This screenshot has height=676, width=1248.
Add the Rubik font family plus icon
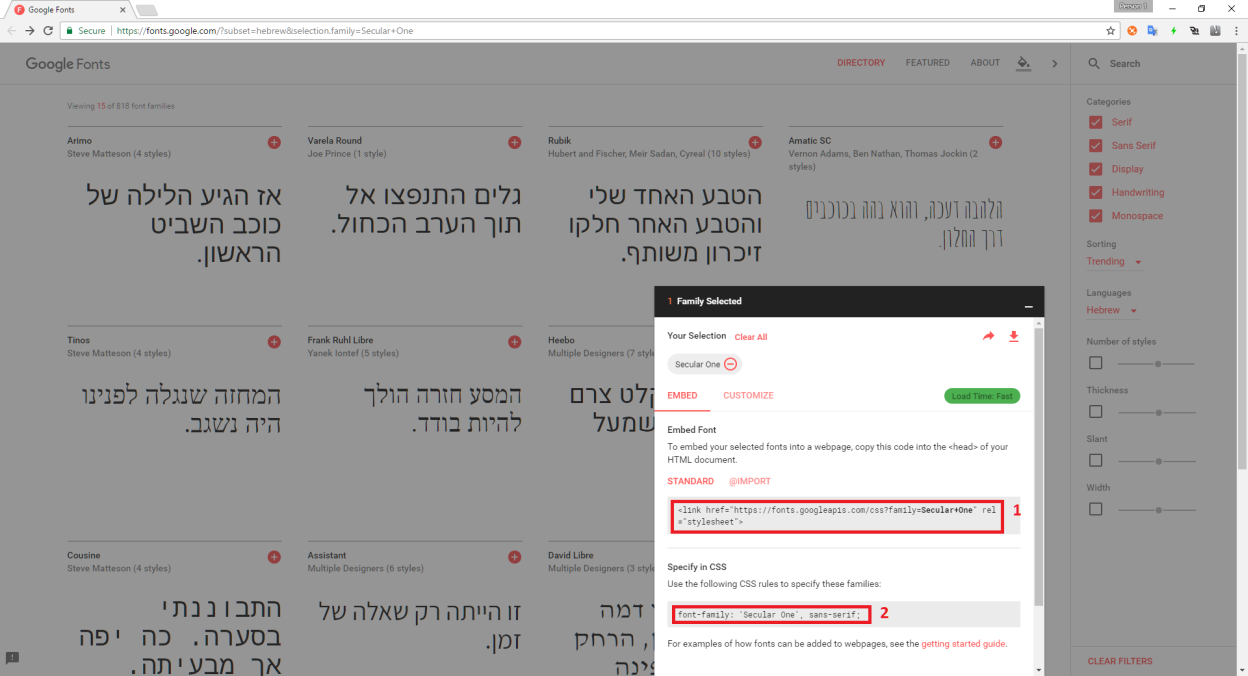coord(755,143)
